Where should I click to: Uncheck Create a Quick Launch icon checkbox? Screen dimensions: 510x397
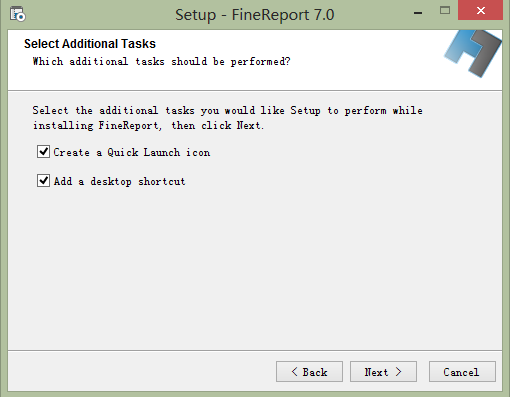[x=43, y=152]
